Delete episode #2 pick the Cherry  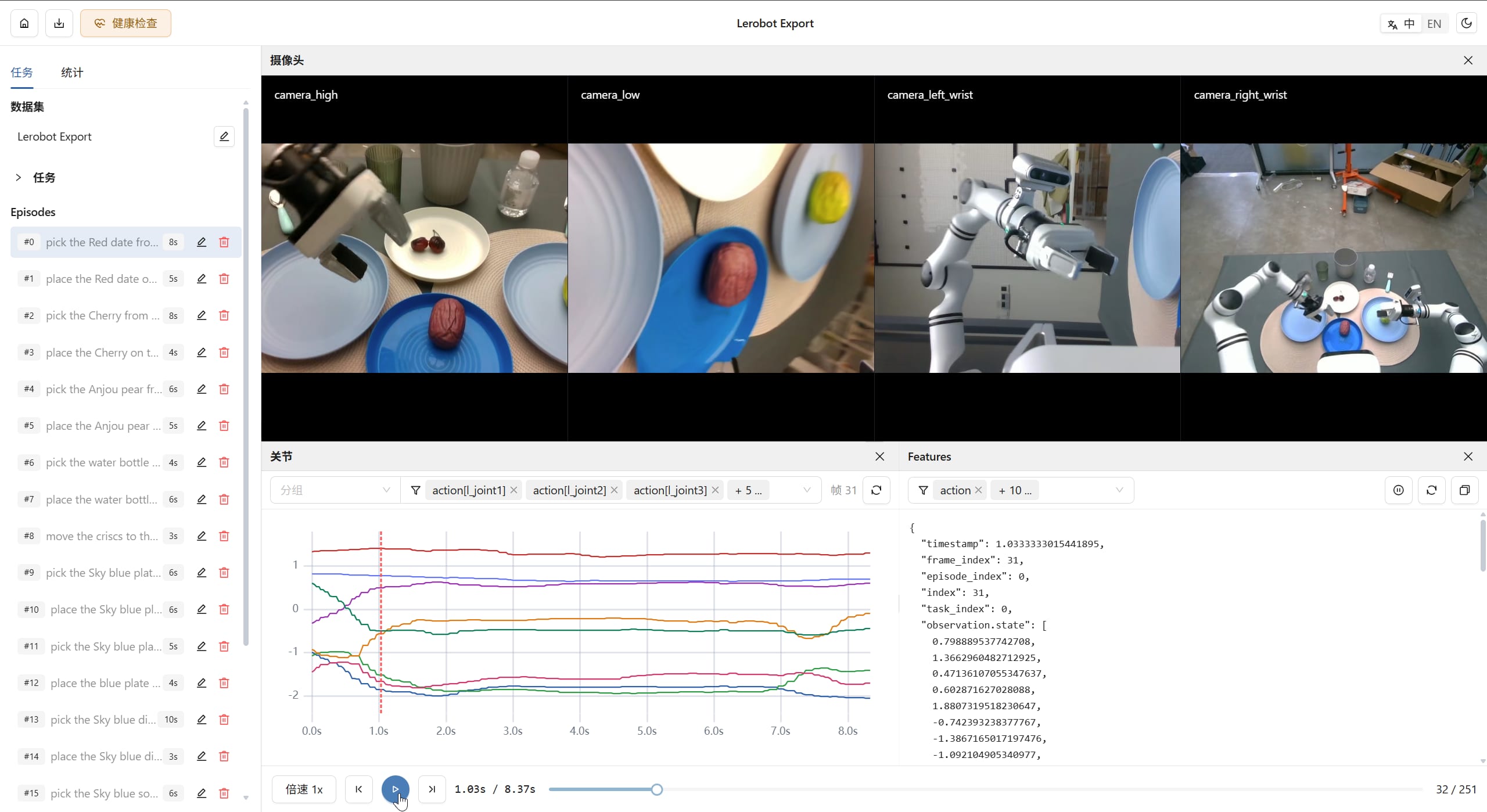[224, 315]
